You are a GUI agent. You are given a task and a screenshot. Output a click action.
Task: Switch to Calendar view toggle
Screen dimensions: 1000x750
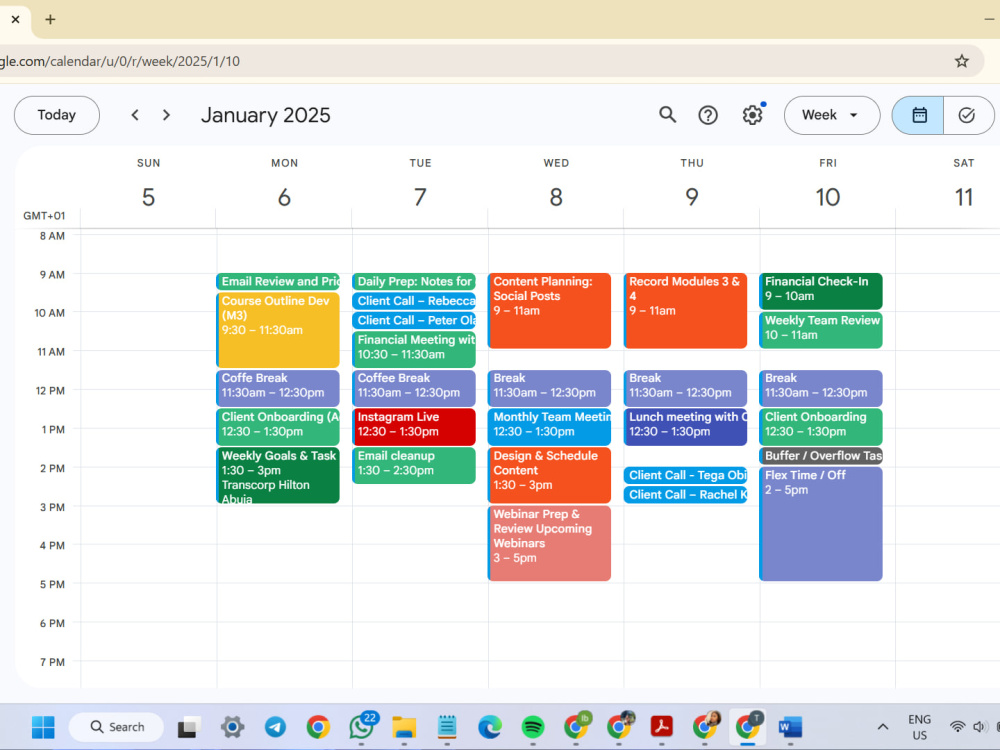click(918, 115)
